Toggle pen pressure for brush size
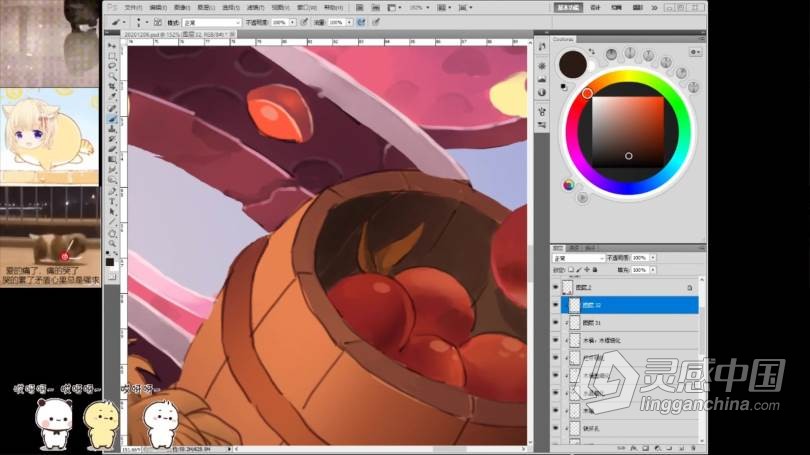The height and width of the screenshot is (455, 810). (x=376, y=22)
